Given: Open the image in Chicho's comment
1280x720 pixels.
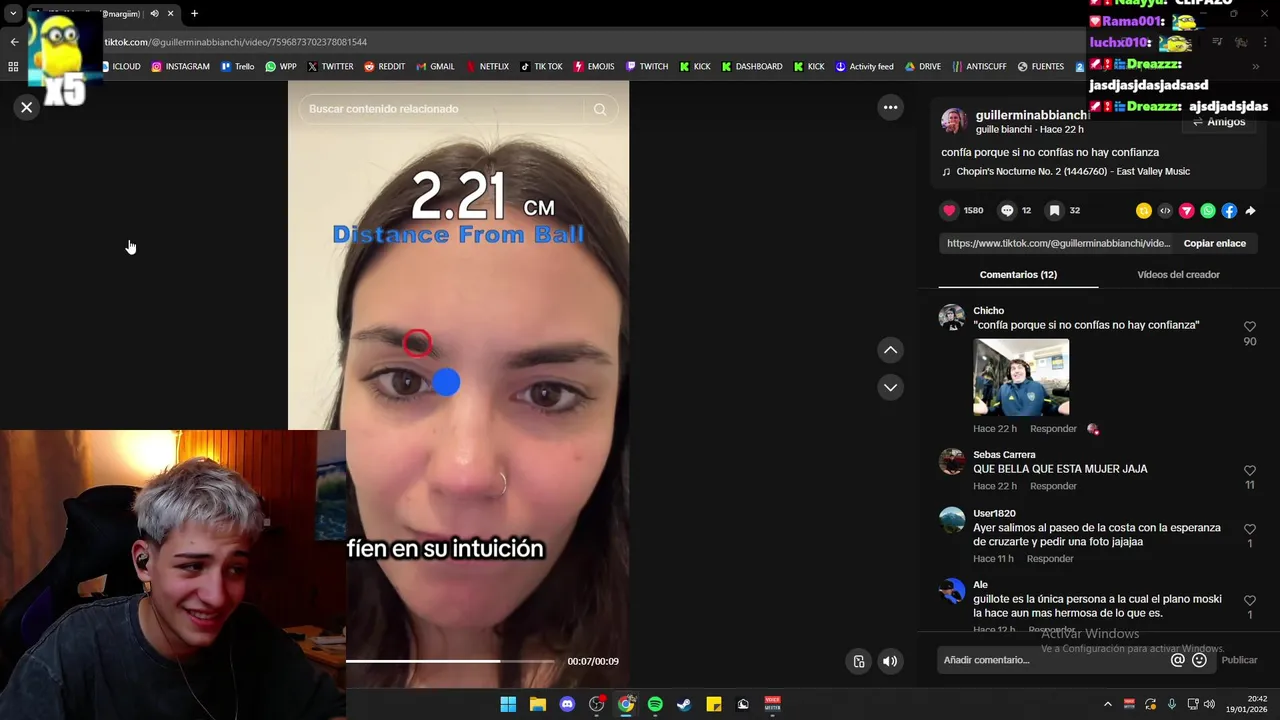Looking at the screenshot, I should click(x=1021, y=377).
